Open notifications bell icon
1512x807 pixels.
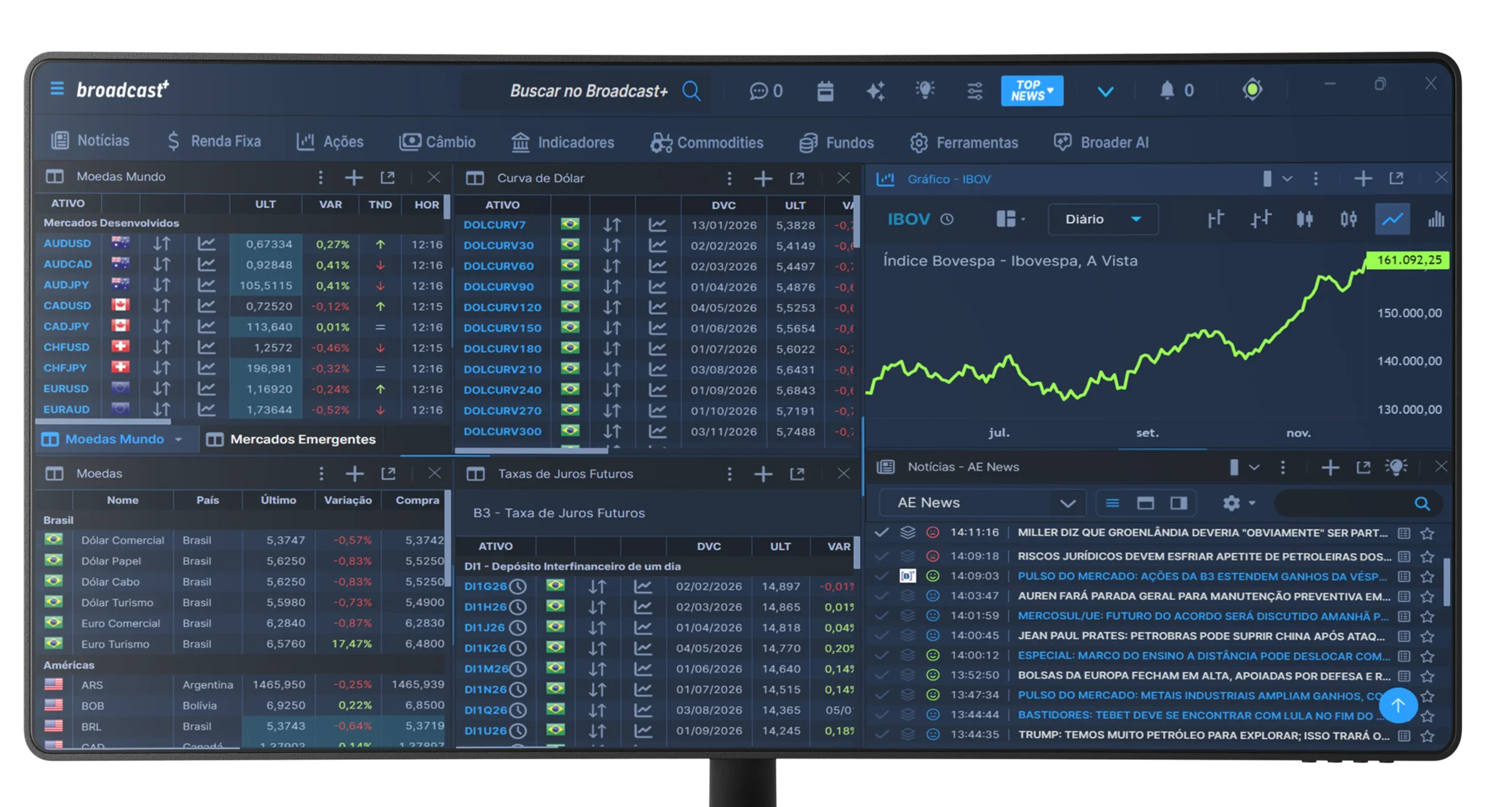point(1167,90)
